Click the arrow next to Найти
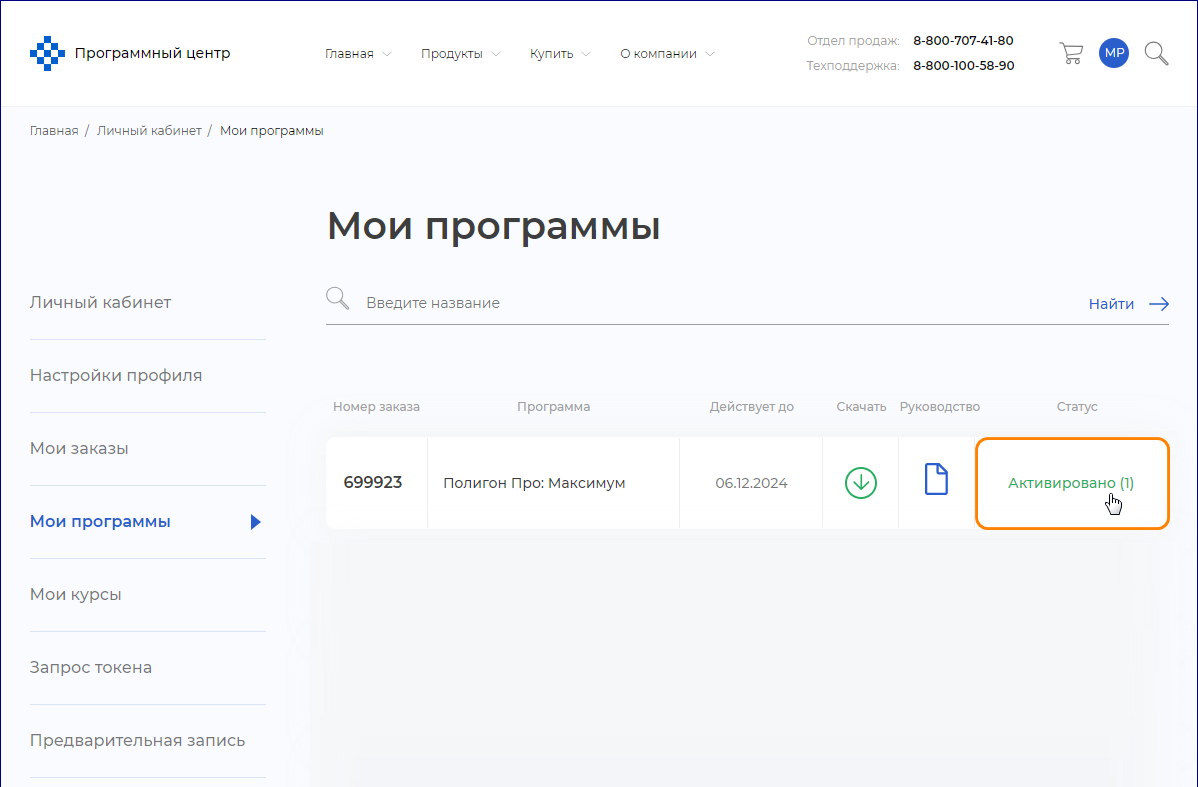 (1159, 304)
